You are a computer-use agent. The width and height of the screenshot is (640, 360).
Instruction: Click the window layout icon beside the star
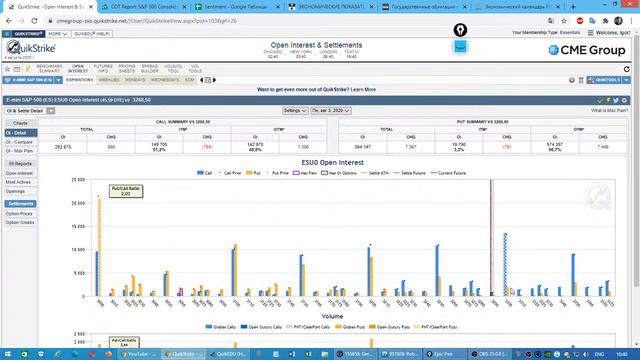pyautogui.click(x=17, y=69)
